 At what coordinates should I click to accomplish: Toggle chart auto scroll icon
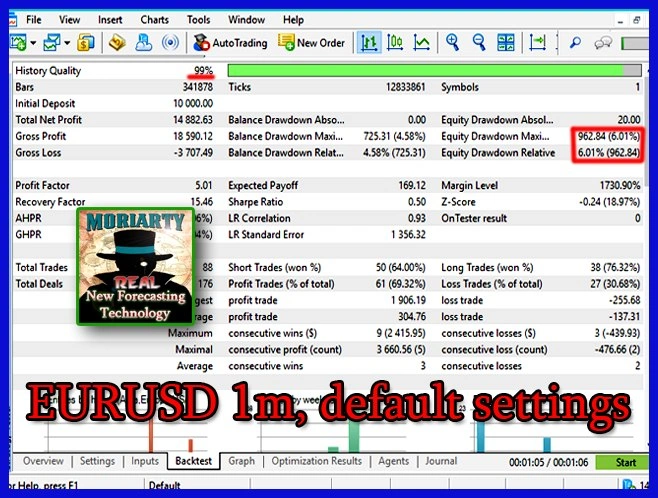click(538, 43)
